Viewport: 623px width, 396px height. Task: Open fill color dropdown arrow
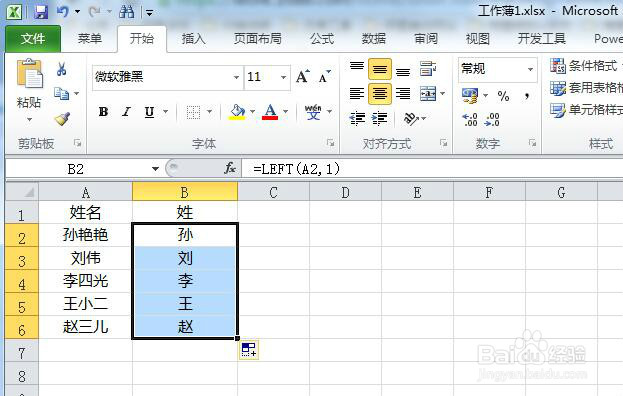252,112
